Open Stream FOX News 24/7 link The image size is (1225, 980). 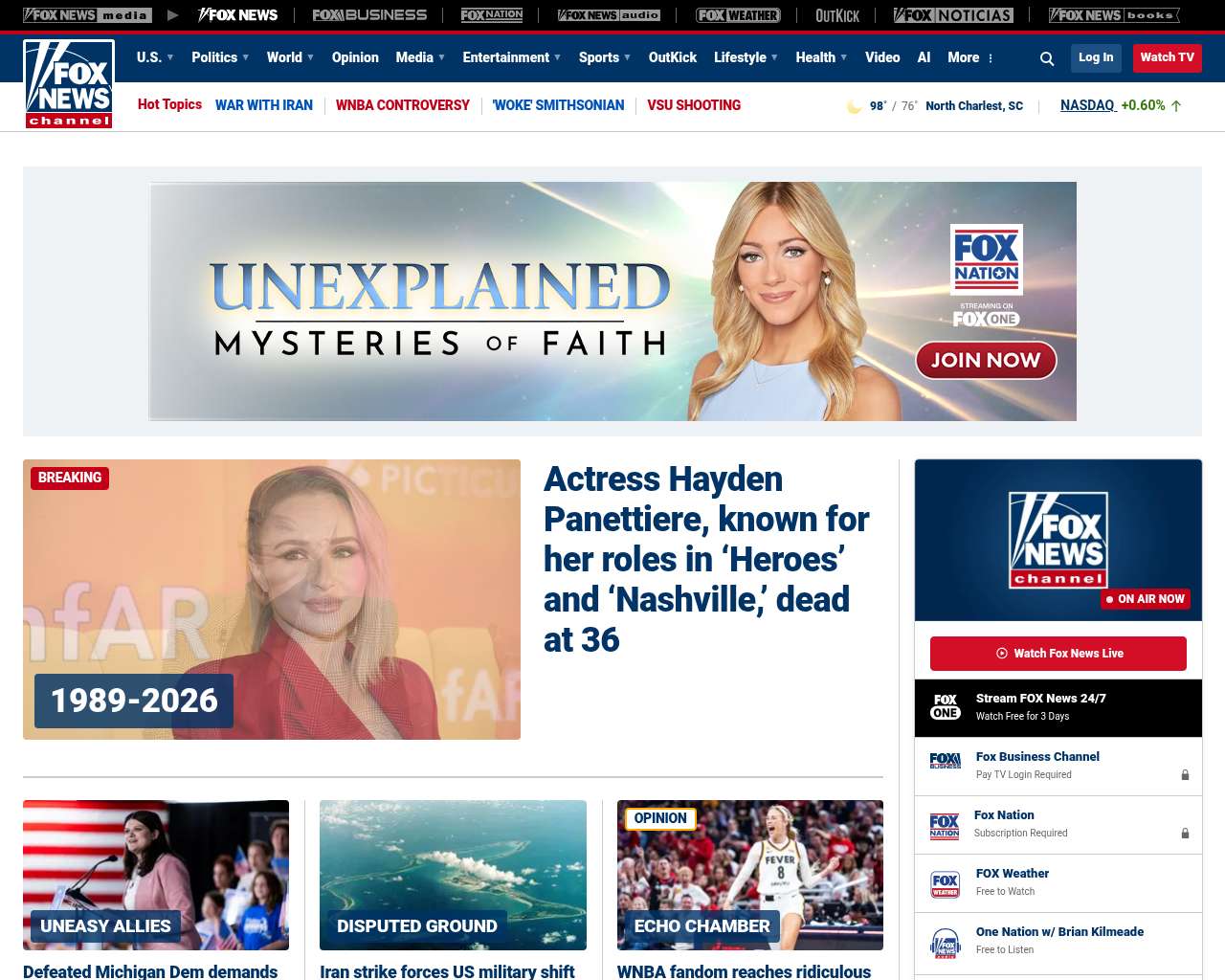[1041, 699]
